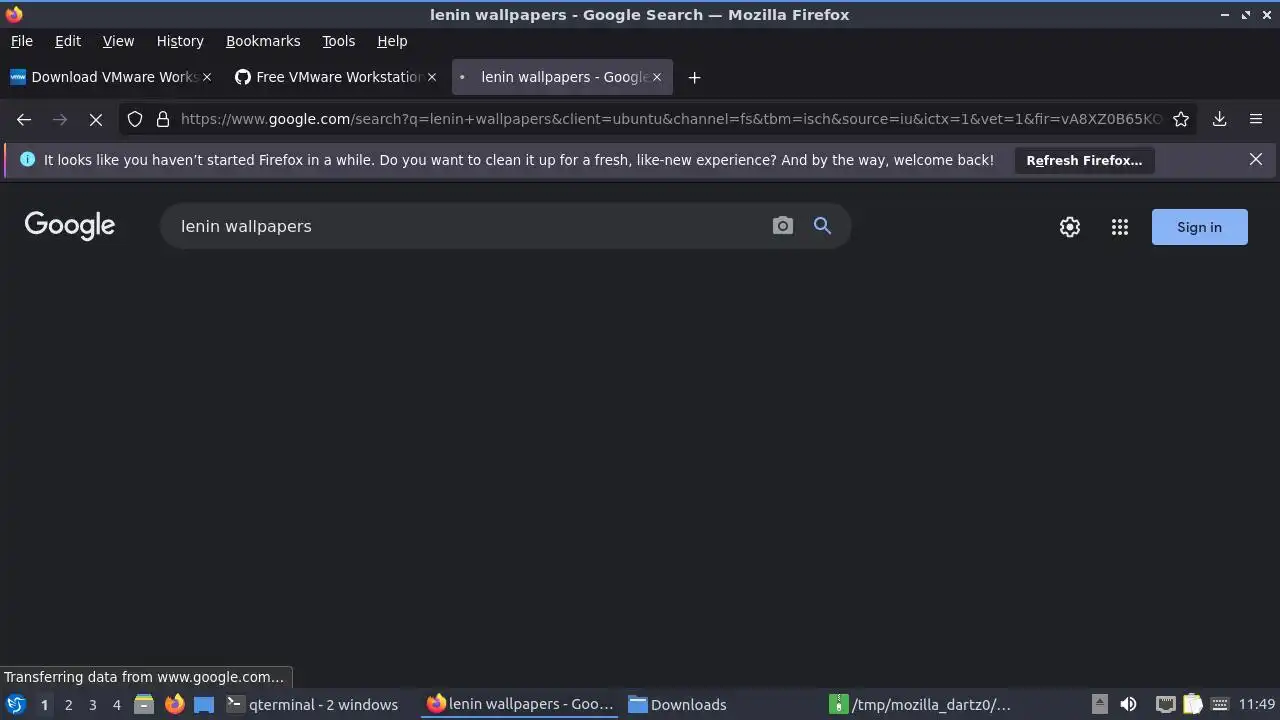This screenshot has height=720, width=1280.
Task: Show the qterminal windows group in taskbar
Action: tap(318, 704)
